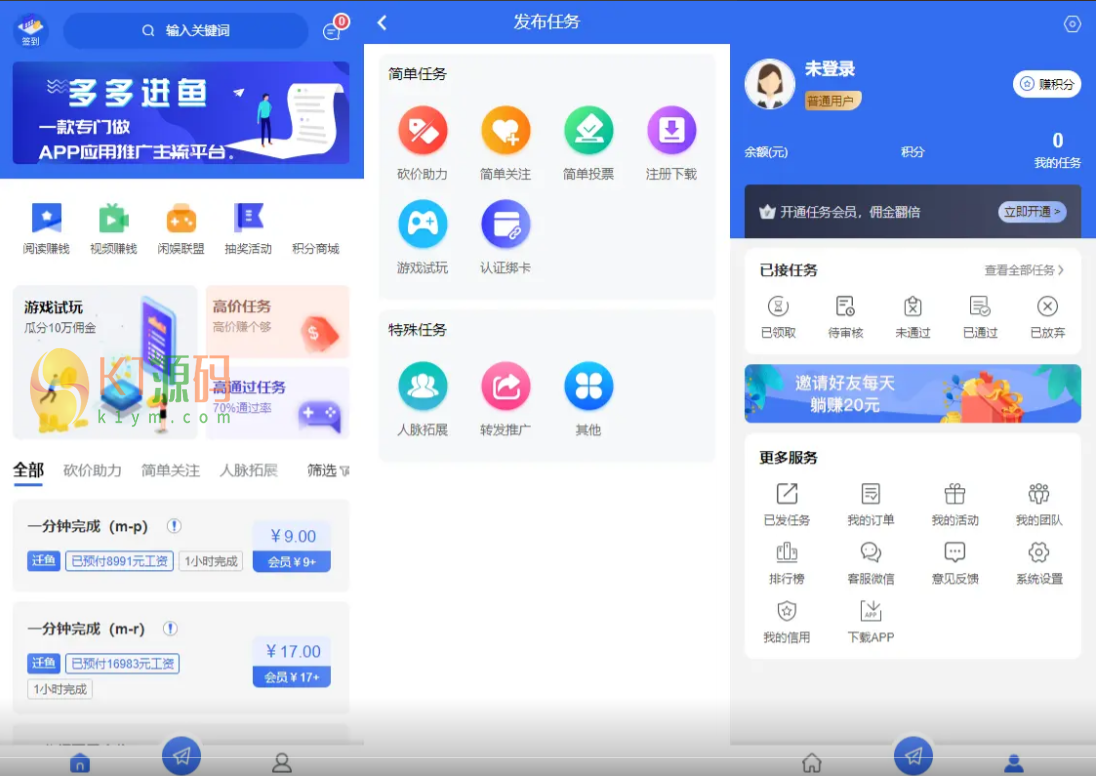Viewport: 1096px width, 776px height.
Task: Open the message bubble with 0 badge
Action: click(334, 29)
